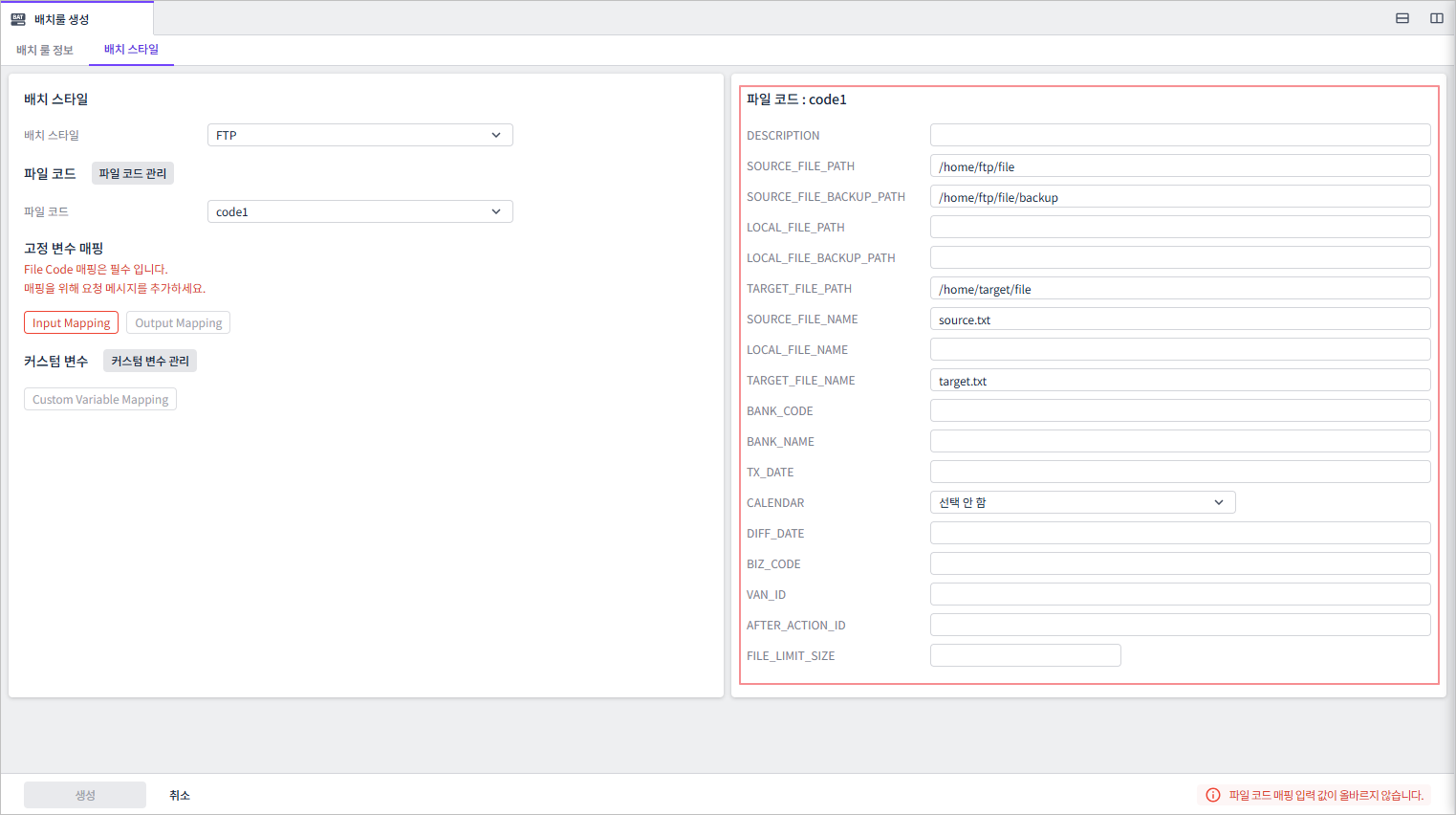Click the SOURCE_FILE_PATH input field
The image size is (1456, 815).
coord(1181,165)
